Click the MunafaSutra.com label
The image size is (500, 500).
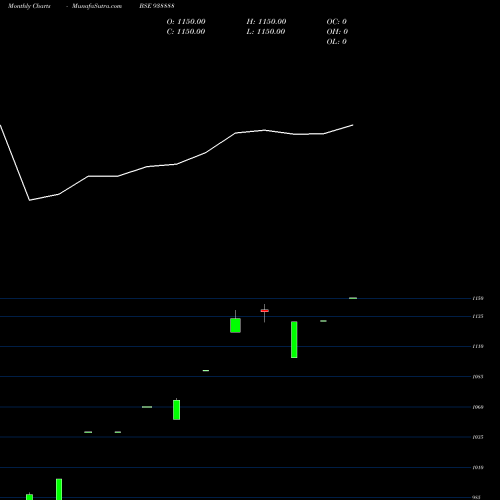coord(97,6)
